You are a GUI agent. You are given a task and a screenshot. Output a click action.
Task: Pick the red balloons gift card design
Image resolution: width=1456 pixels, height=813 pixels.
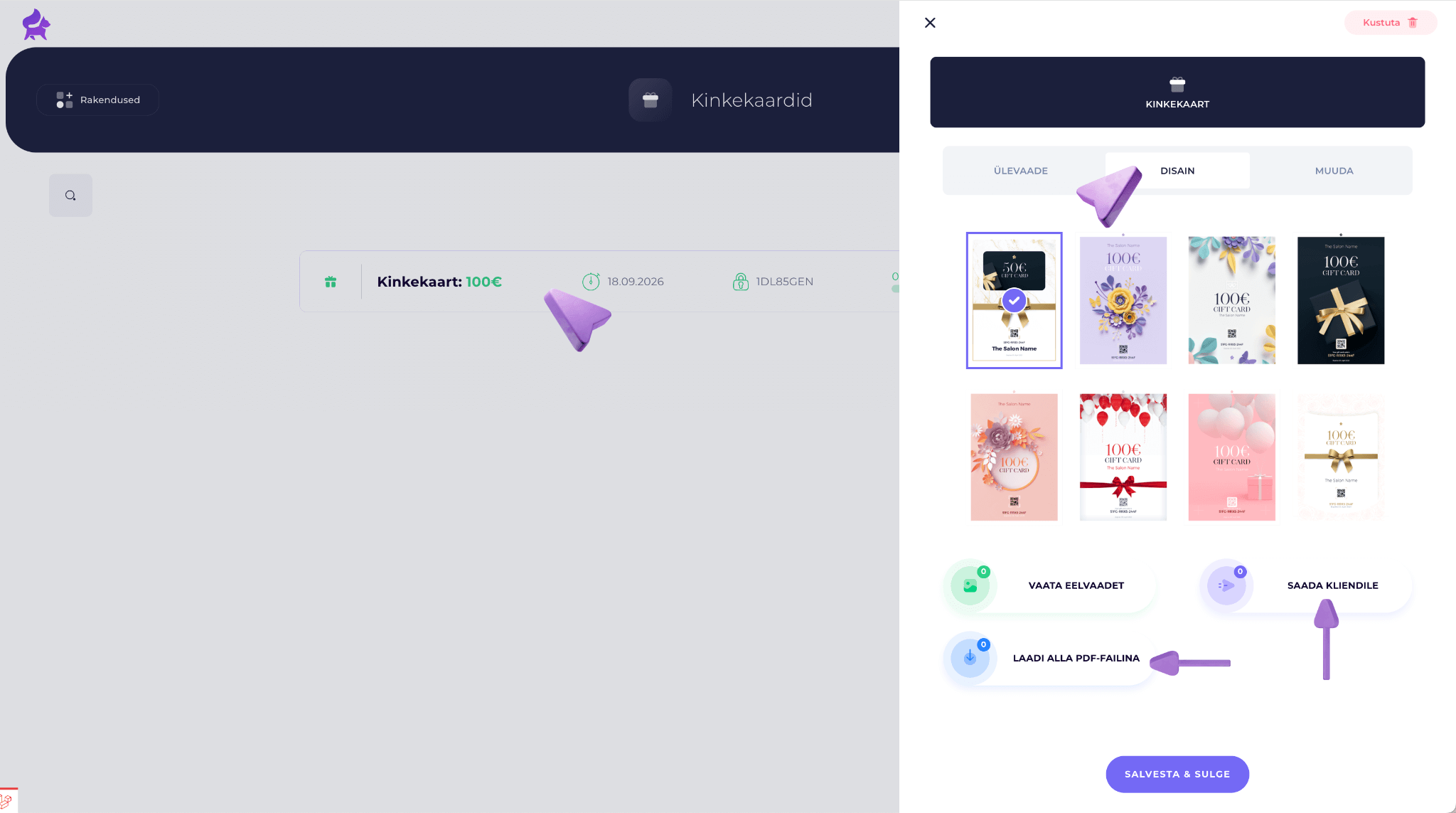coord(1123,457)
